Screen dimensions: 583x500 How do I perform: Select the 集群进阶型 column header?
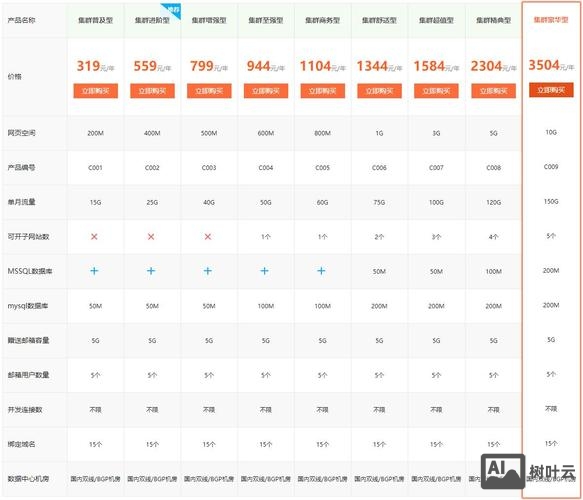[x=152, y=20]
